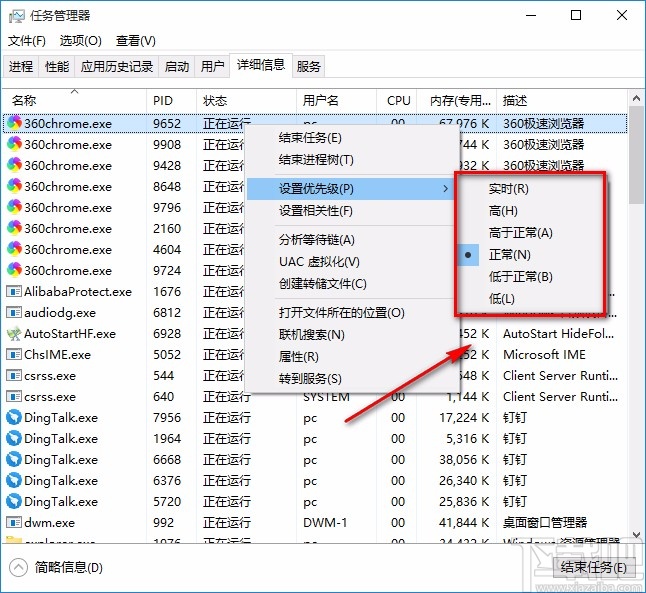The width and height of the screenshot is (646, 593).
Task: Sort by the 内存(专用... column header
Action: [456, 100]
